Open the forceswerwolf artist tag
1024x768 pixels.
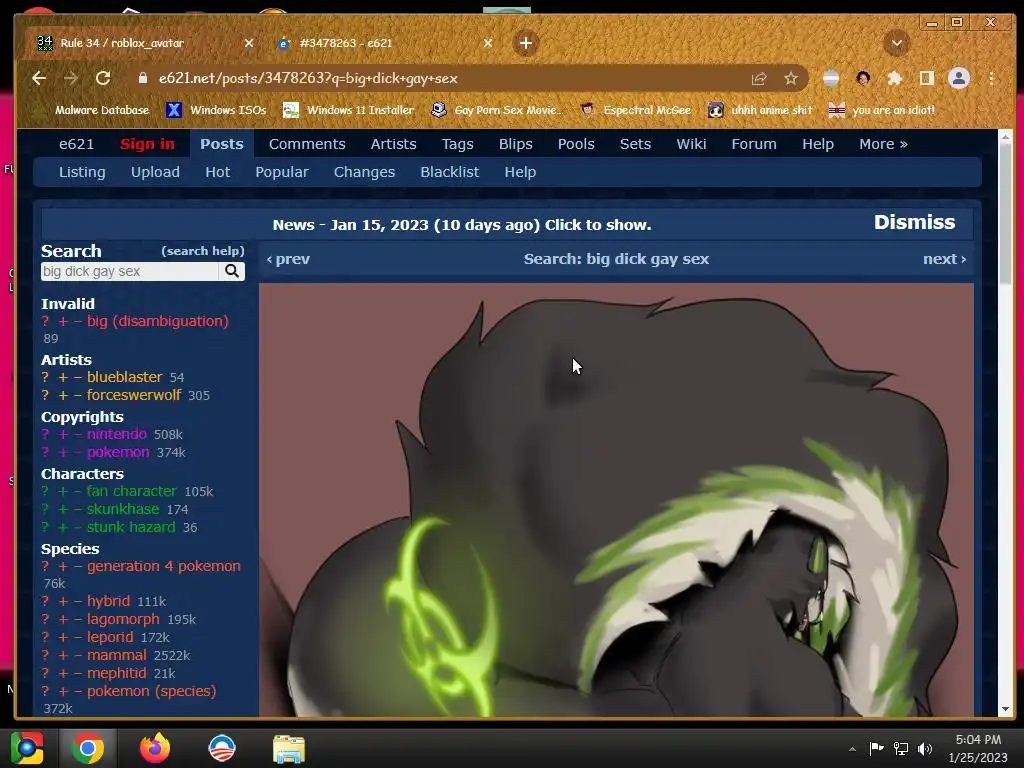[x=134, y=395]
